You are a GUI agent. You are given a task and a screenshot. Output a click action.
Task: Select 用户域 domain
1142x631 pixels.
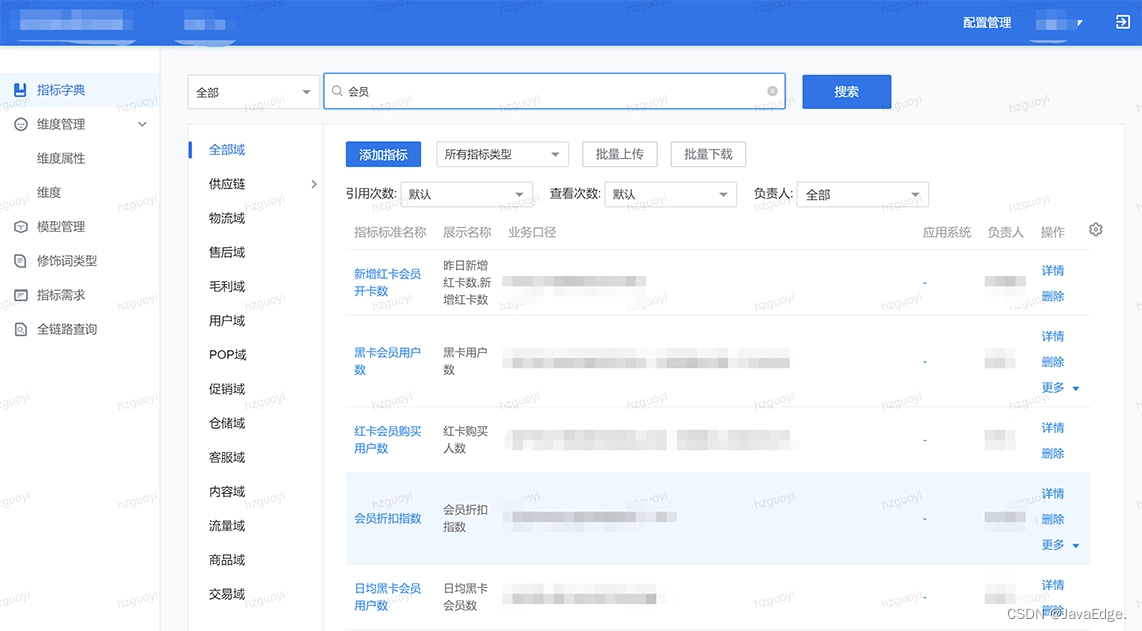click(227, 321)
